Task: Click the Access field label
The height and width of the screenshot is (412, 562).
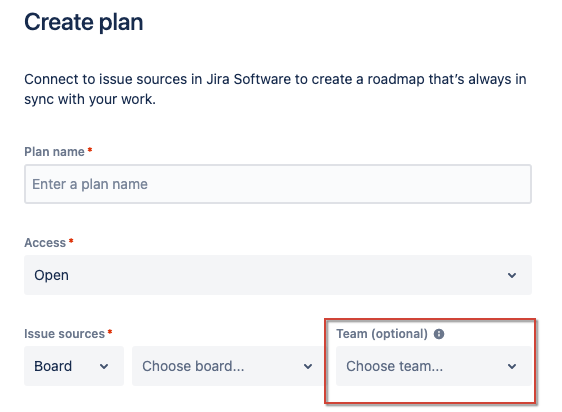Action: (45, 243)
